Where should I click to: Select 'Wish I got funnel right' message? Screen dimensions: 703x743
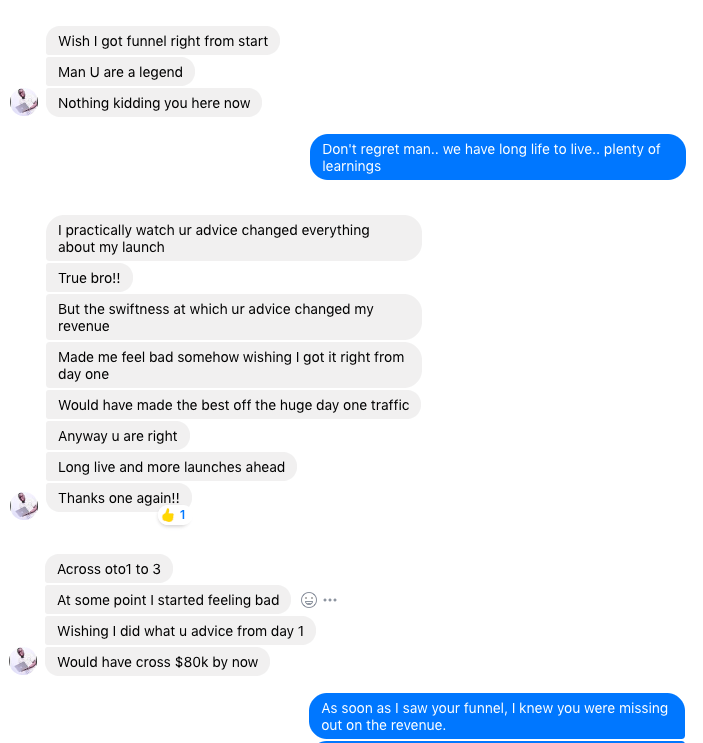pos(163,41)
